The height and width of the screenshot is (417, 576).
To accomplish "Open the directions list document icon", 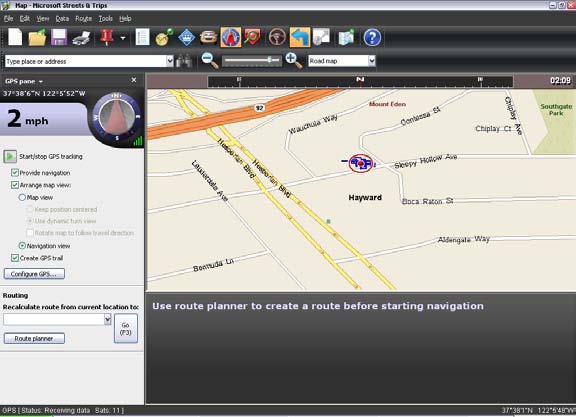I will (x=142, y=37).
